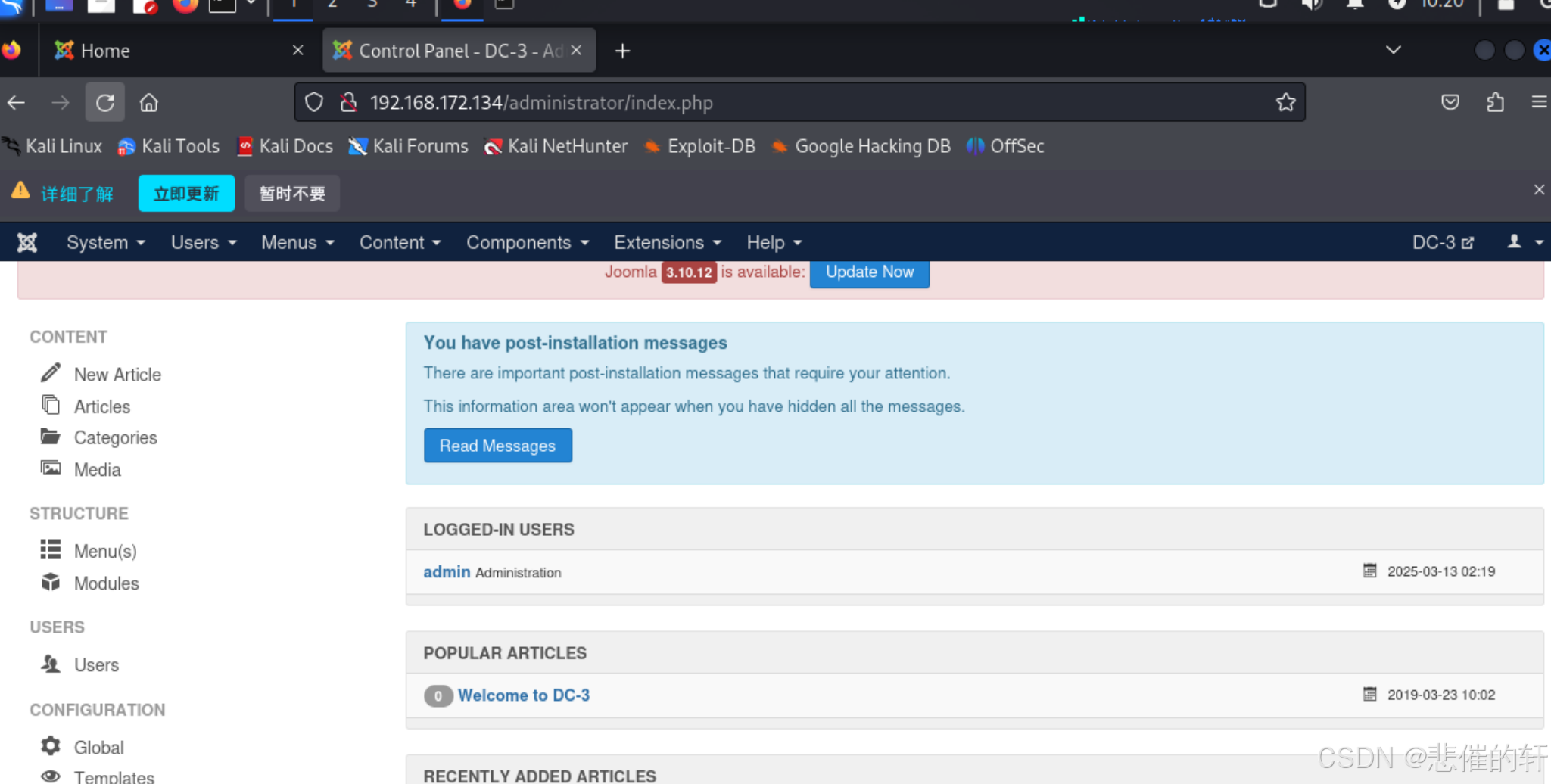Click the cube icon beside Modules

point(51,581)
